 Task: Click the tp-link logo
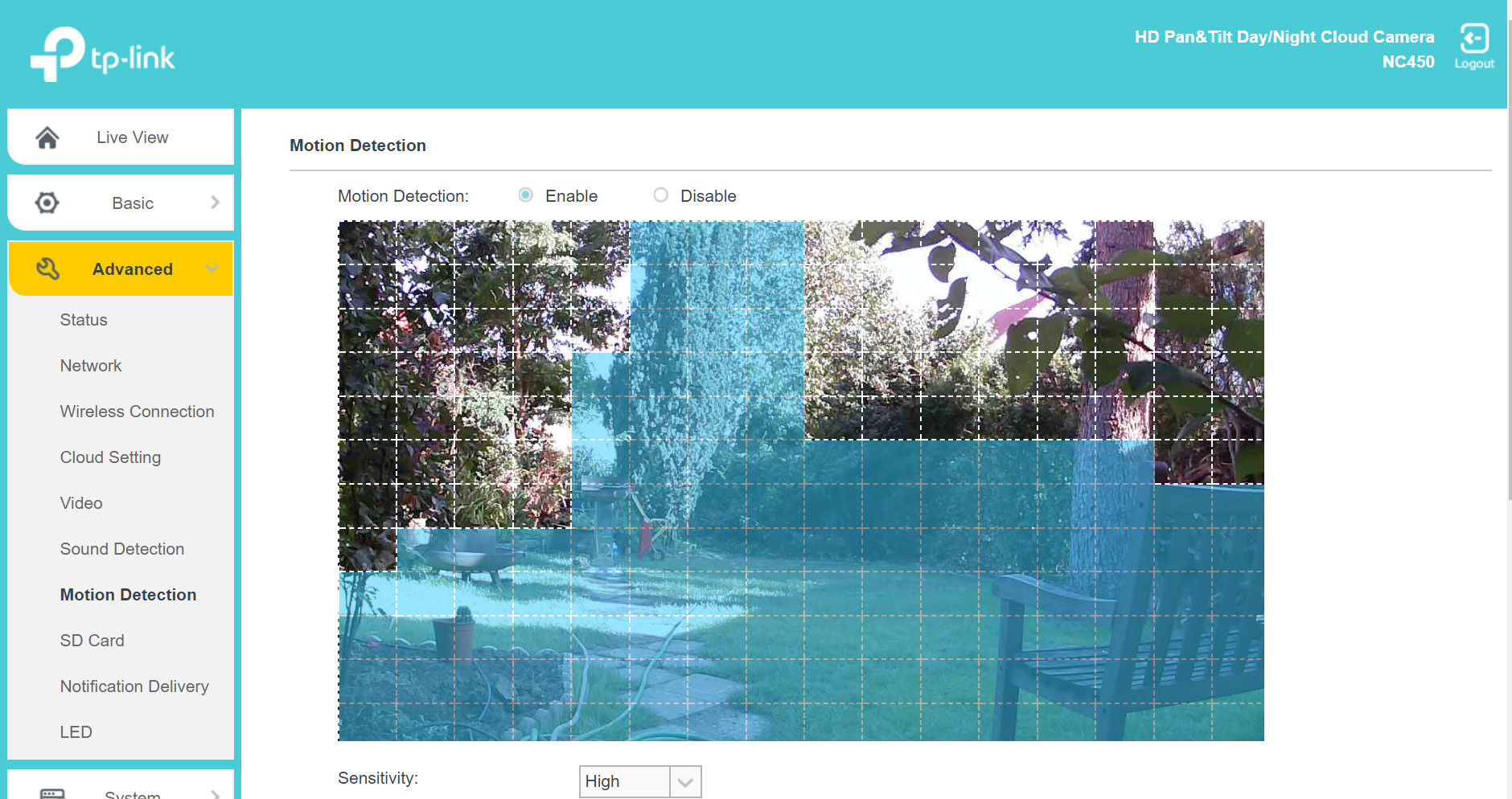tap(103, 54)
